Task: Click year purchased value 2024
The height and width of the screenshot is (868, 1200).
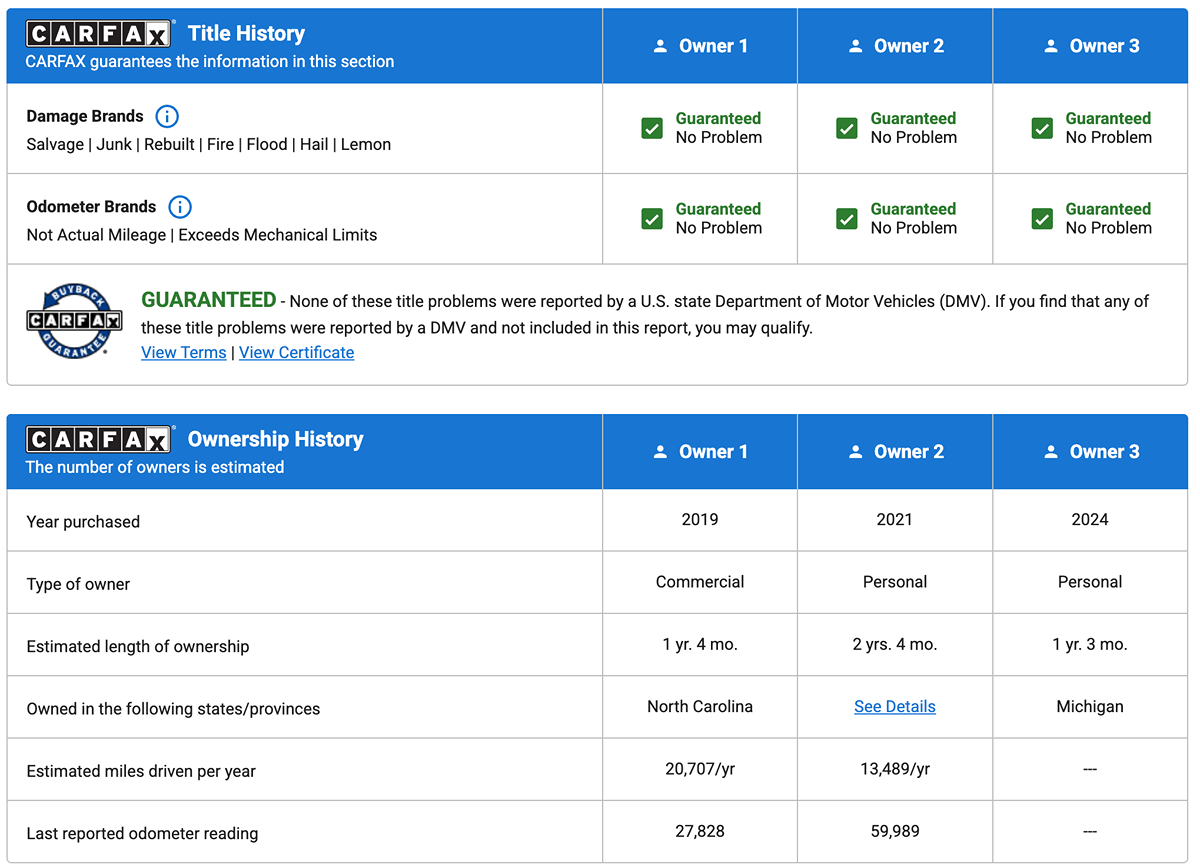Action: (1090, 519)
